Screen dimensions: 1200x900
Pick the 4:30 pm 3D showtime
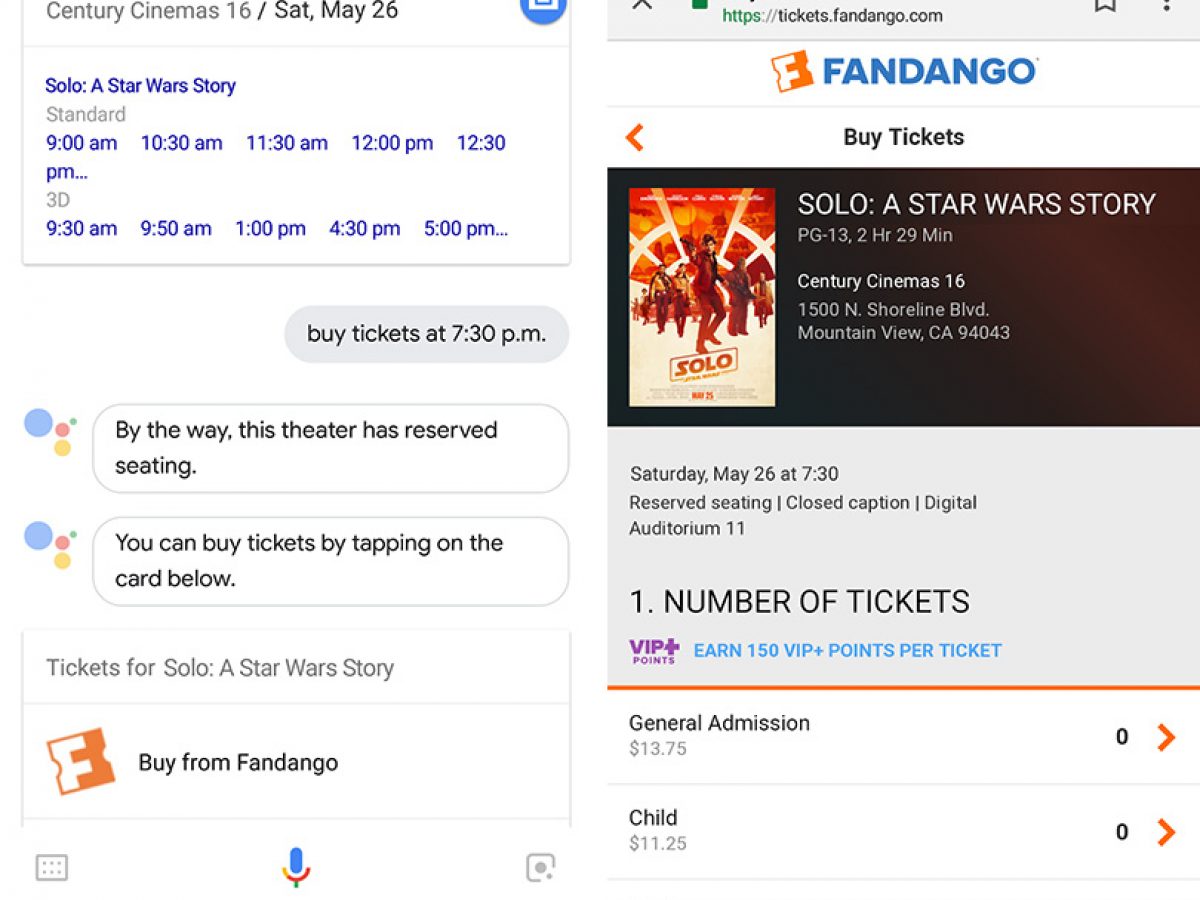(x=364, y=228)
